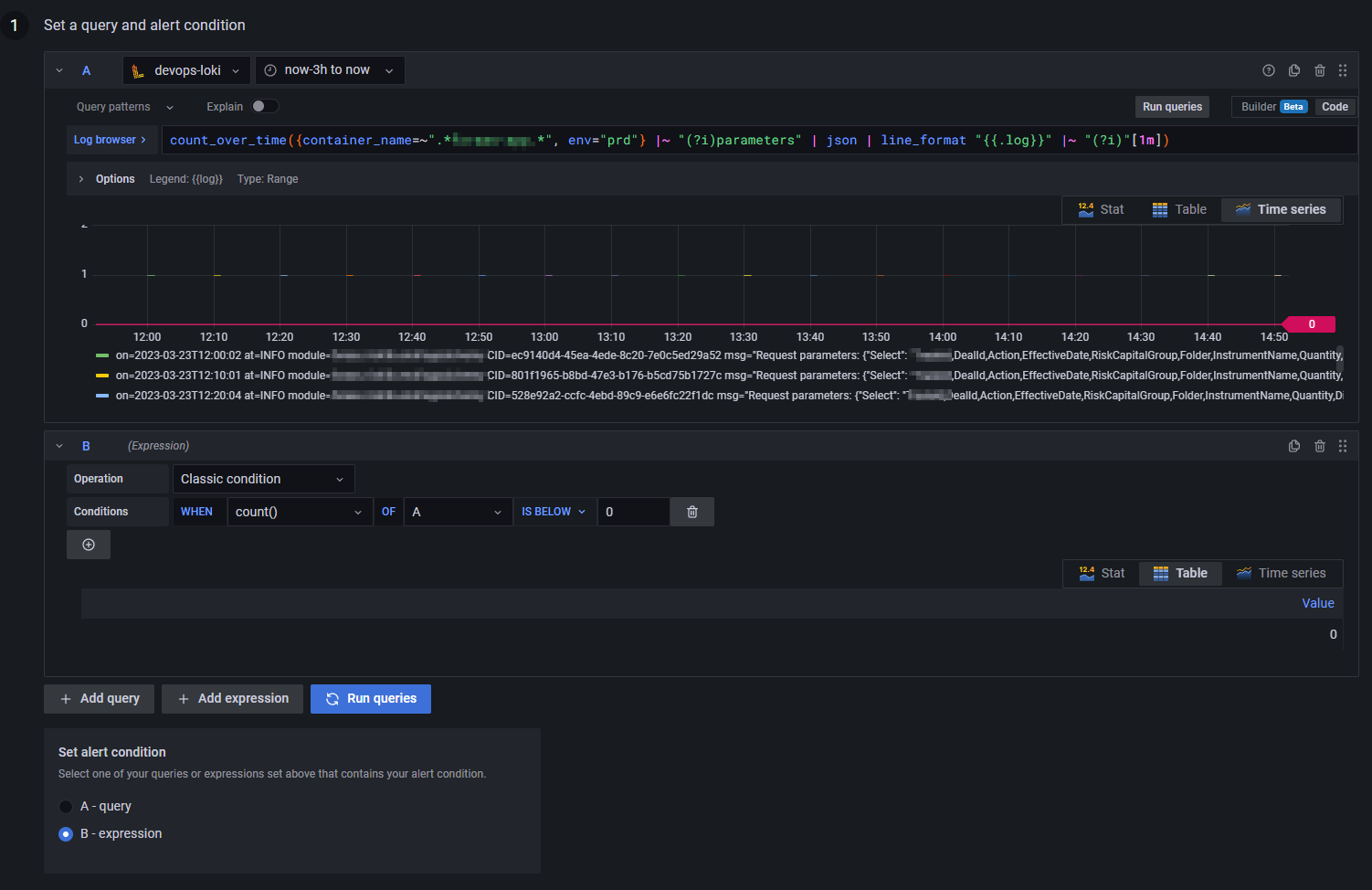This screenshot has width=1372, height=890.
Task: Click the LogQL query editor field
Action: [759, 140]
